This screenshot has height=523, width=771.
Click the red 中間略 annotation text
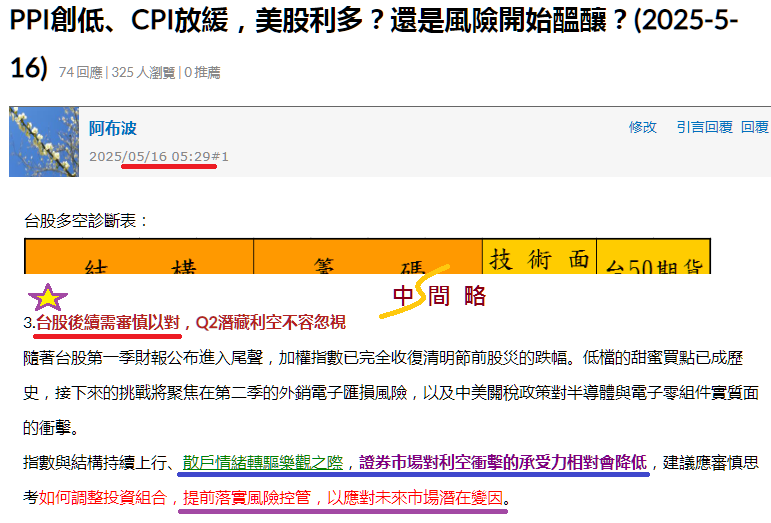tap(438, 296)
